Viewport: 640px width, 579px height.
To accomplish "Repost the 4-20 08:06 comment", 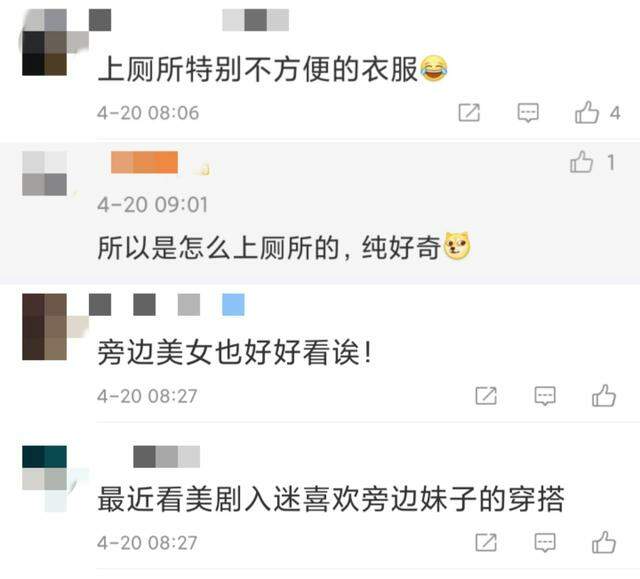I will pos(469,113).
